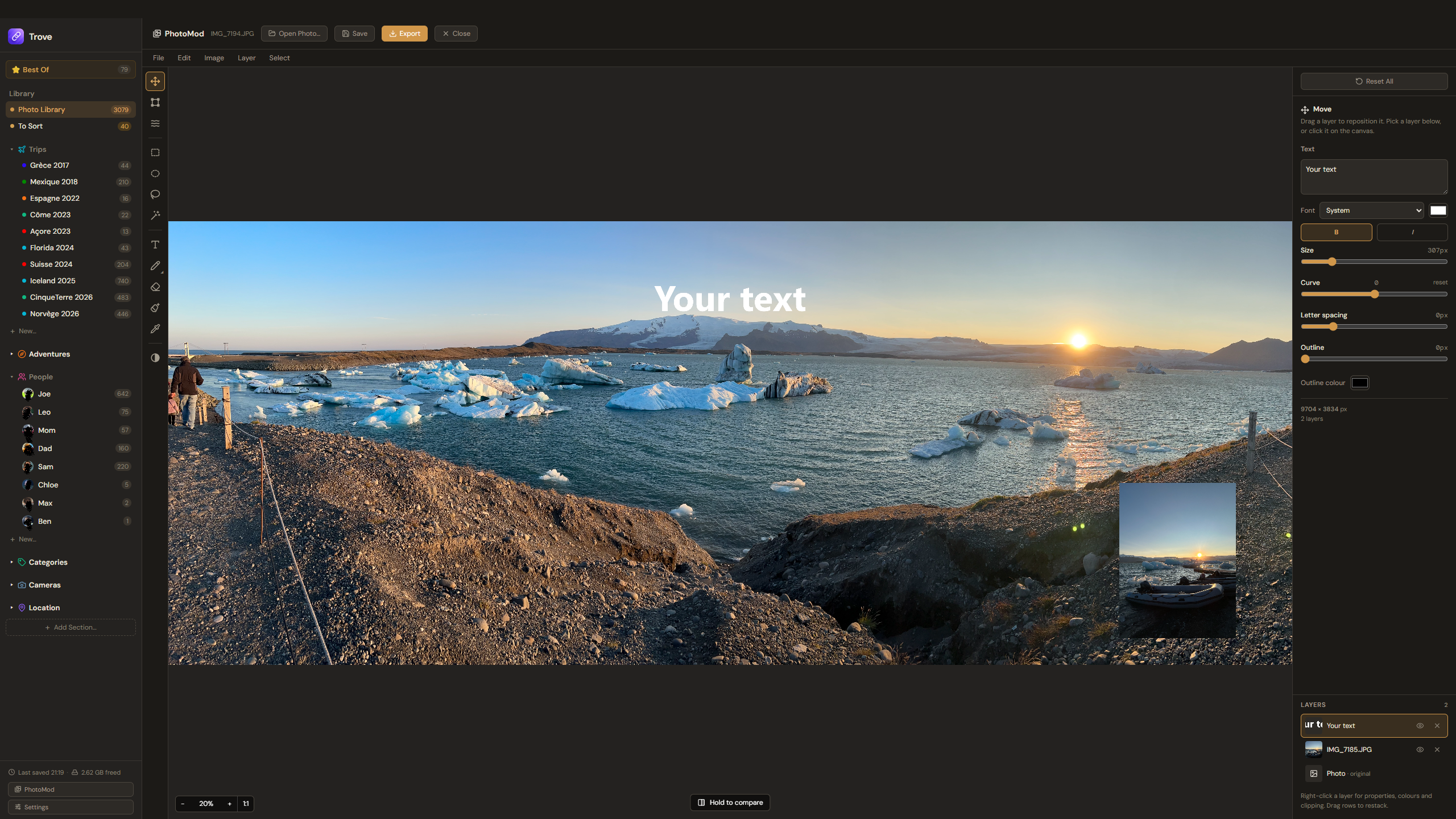The height and width of the screenshot is (819, 1456).
Task: Select the Transform tool
Action: tap(155, 102)
